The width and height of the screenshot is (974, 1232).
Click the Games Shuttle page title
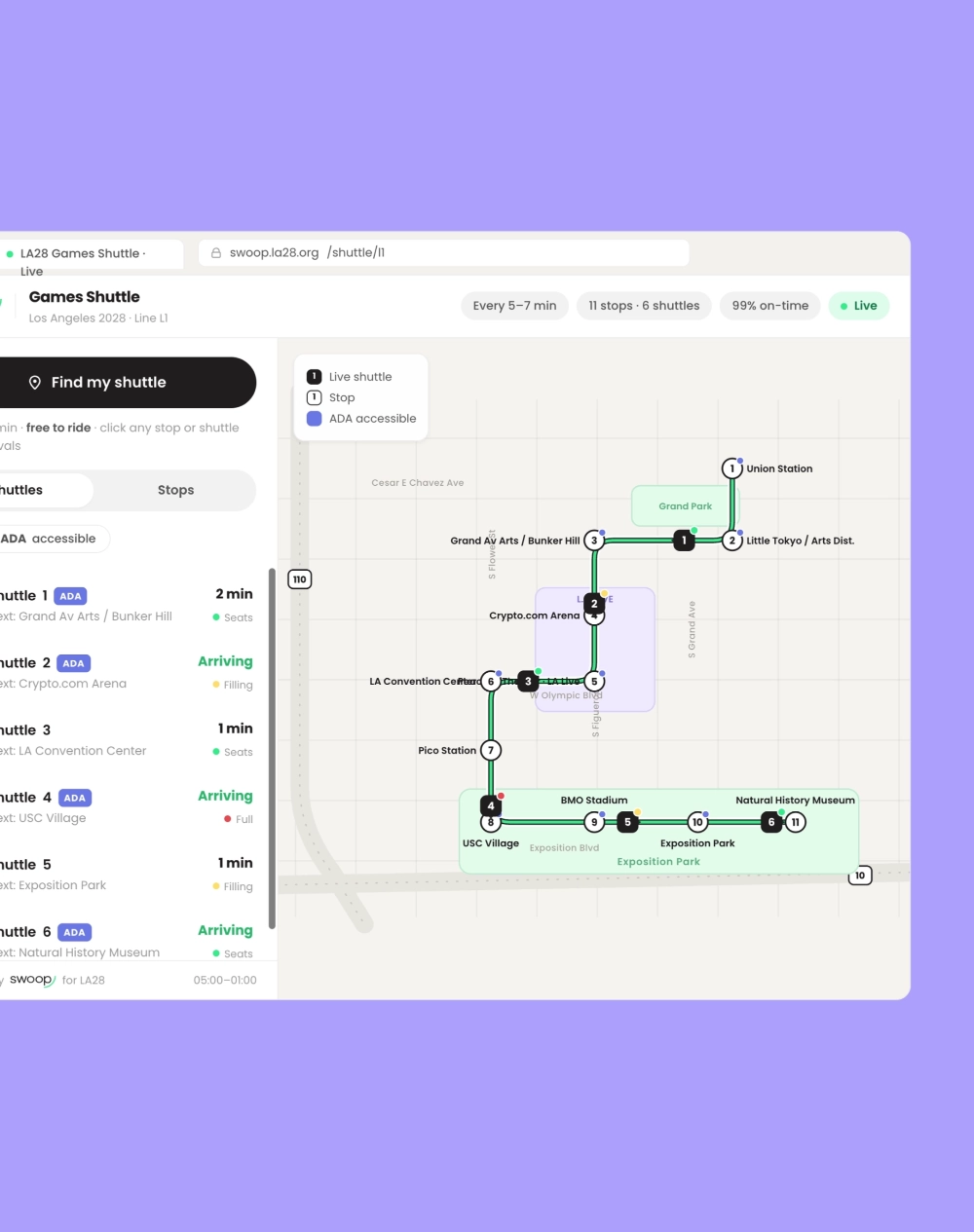pos(85,297)
